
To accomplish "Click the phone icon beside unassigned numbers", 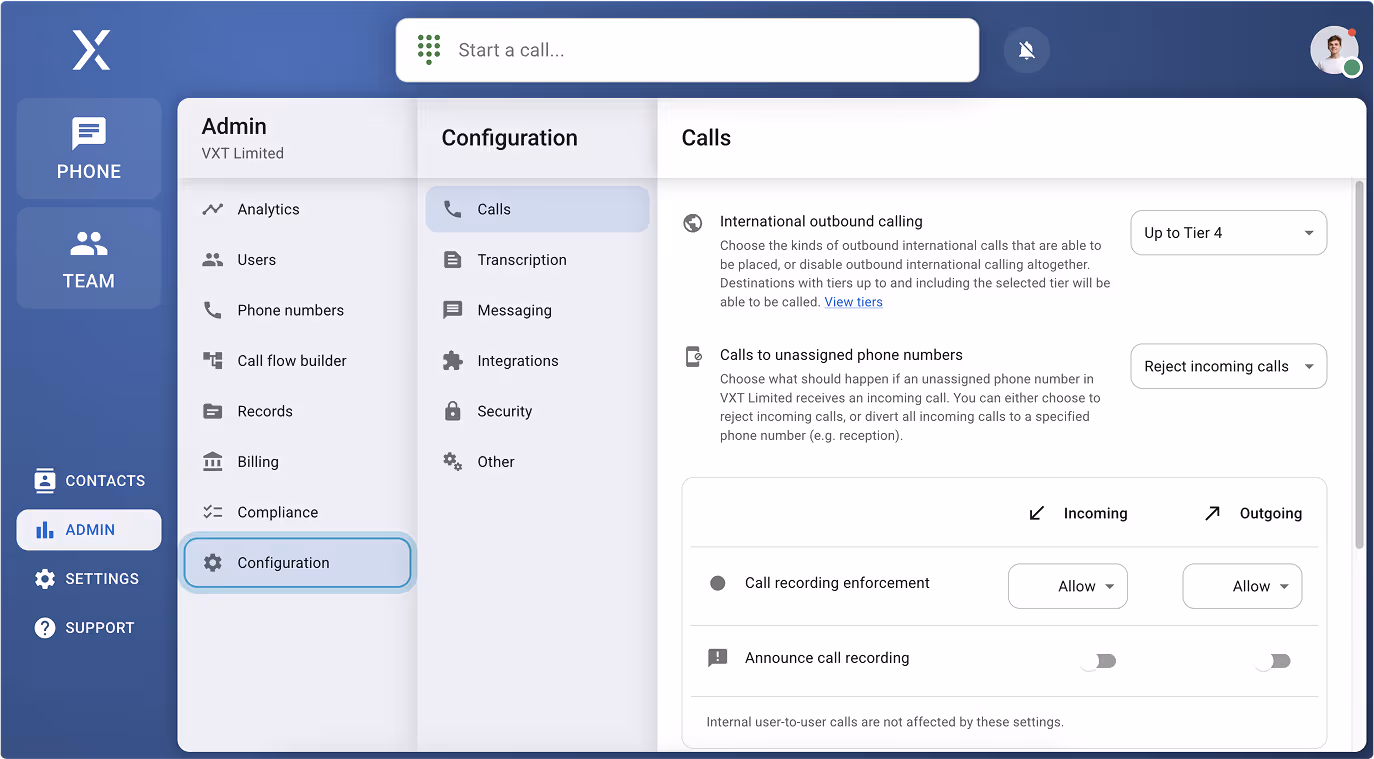I will coord(693,356).
